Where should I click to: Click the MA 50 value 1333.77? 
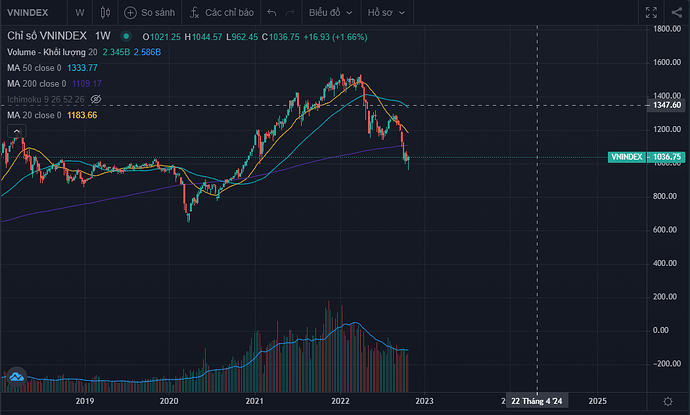82,68
